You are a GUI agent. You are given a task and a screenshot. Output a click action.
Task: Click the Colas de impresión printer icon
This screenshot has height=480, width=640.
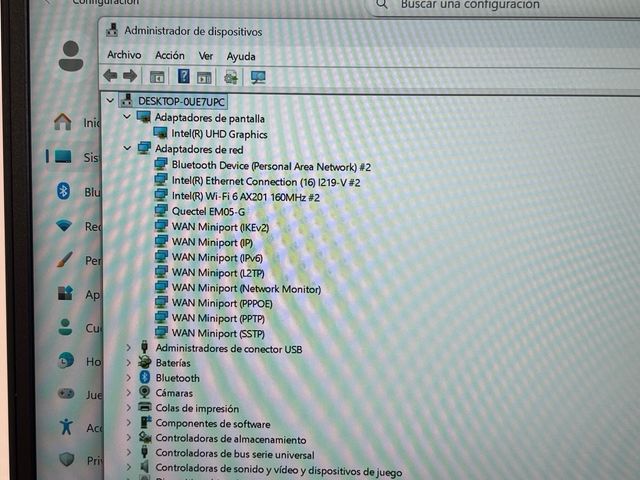pyautogui.click(x=144, y=407)
